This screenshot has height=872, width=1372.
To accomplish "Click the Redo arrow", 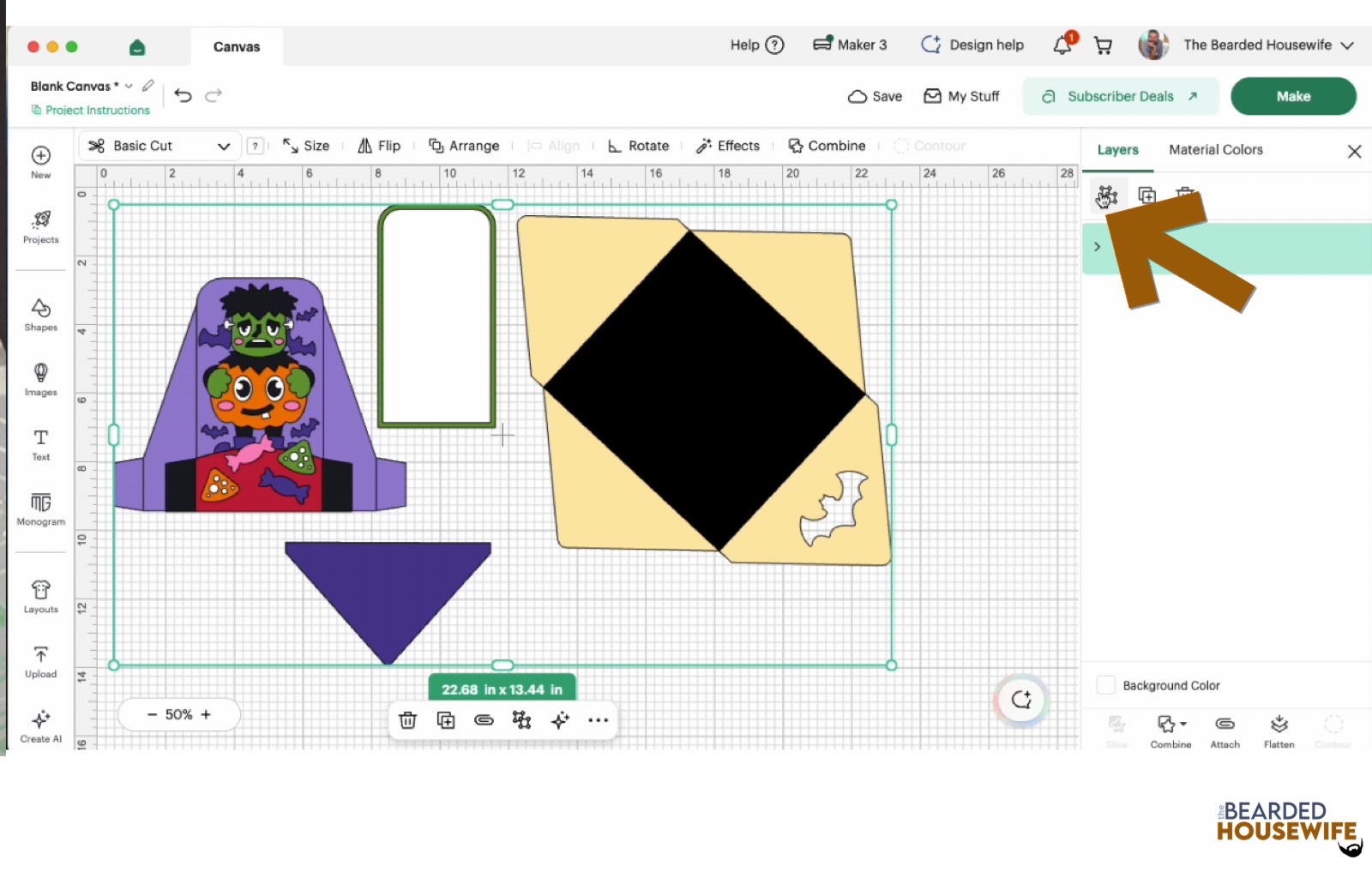I will [x=214, y=95].
